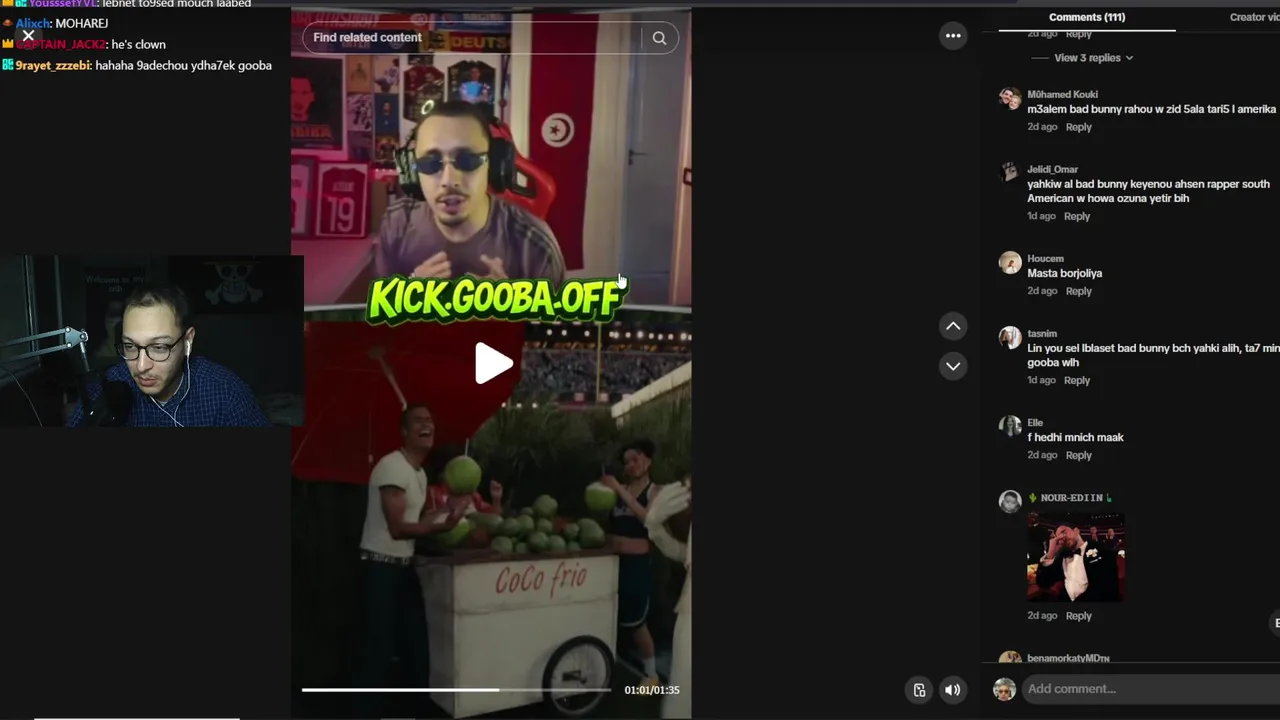This screenshot has height=720, width=1280.
Task: Reply to Houcem's comment
Action: [1078, 291]
